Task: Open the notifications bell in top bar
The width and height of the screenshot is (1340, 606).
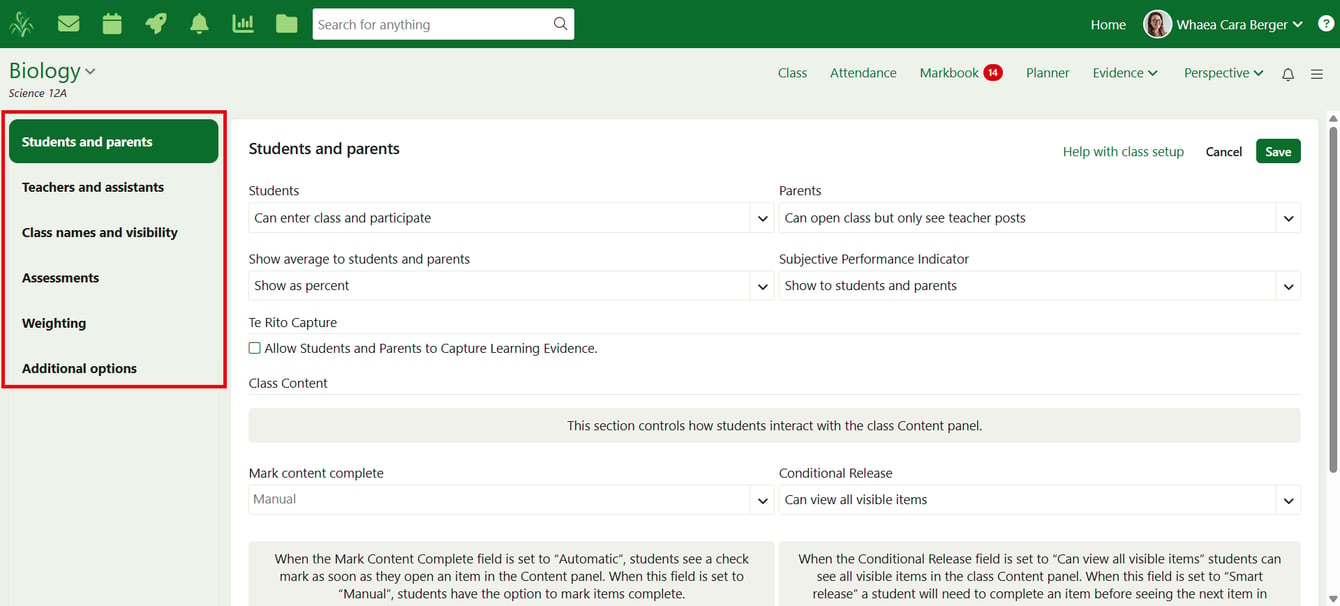Action: [200, 24]
